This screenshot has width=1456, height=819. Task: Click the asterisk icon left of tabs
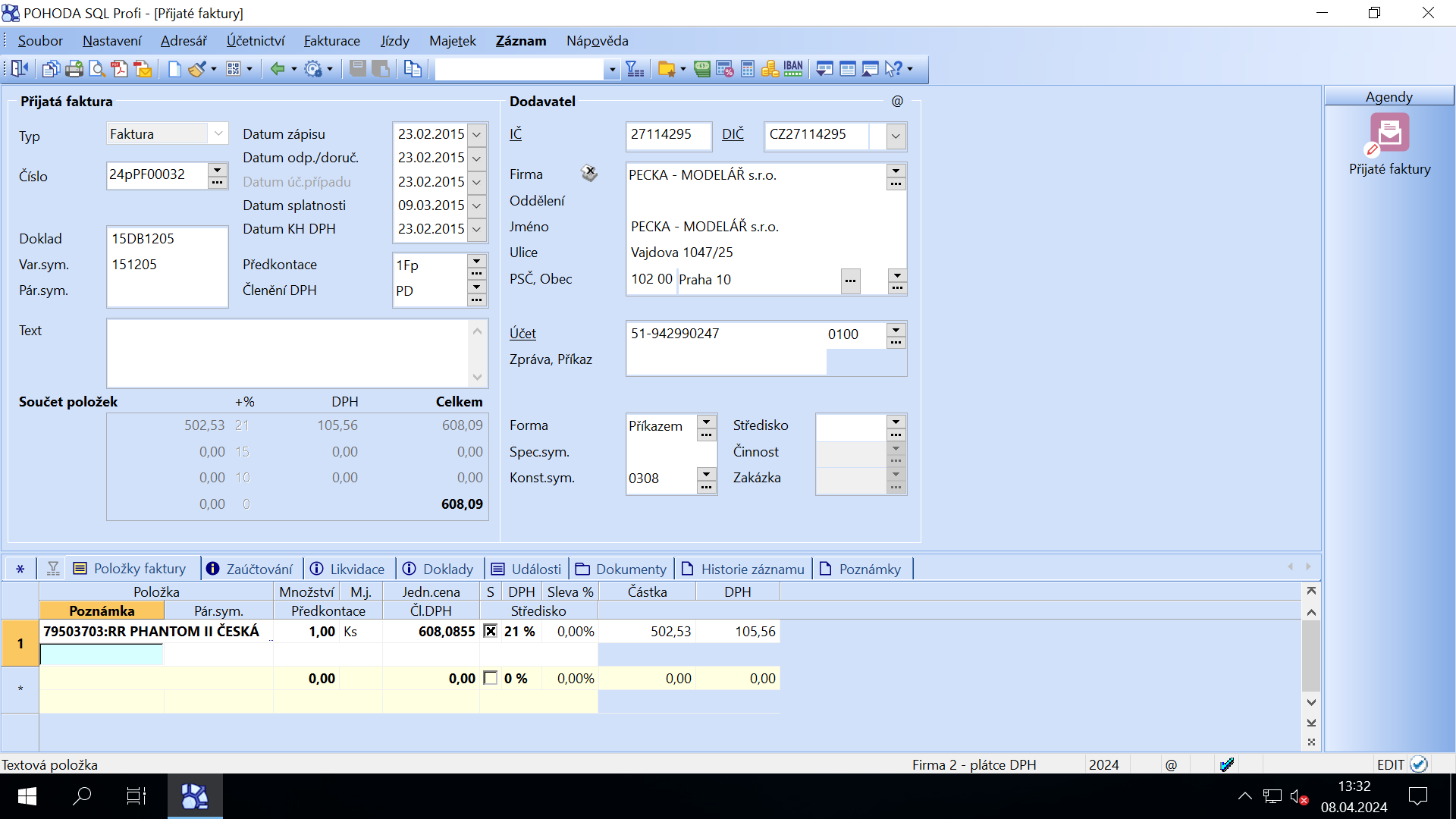[20, 569]
